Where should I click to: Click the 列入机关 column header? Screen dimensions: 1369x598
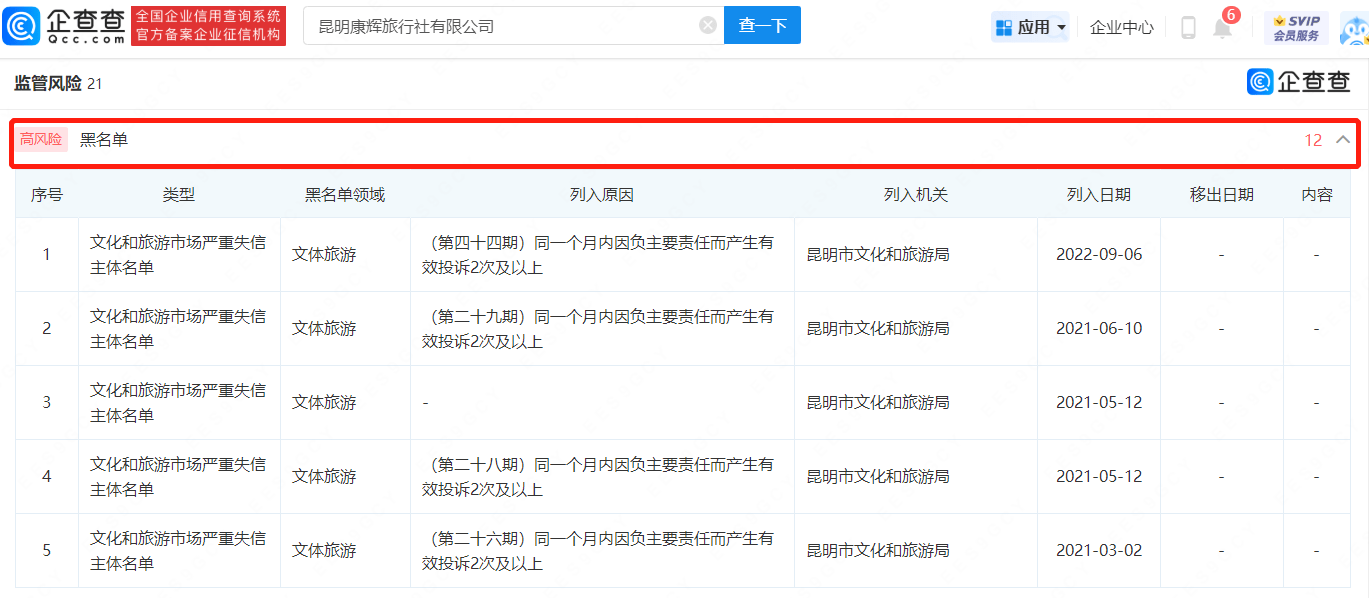916,195
